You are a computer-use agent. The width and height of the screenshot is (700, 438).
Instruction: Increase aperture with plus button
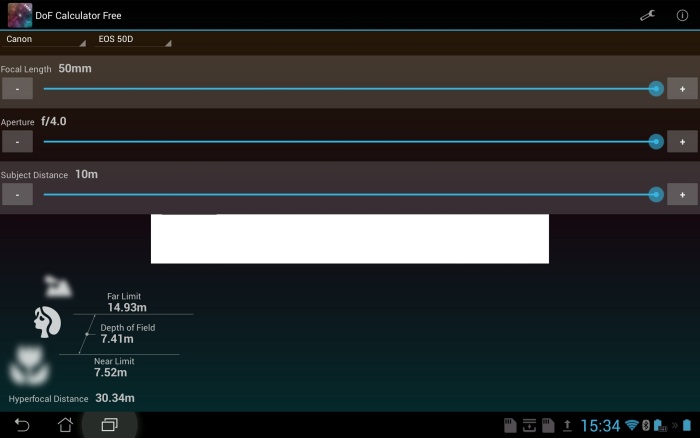pos(682,142)
